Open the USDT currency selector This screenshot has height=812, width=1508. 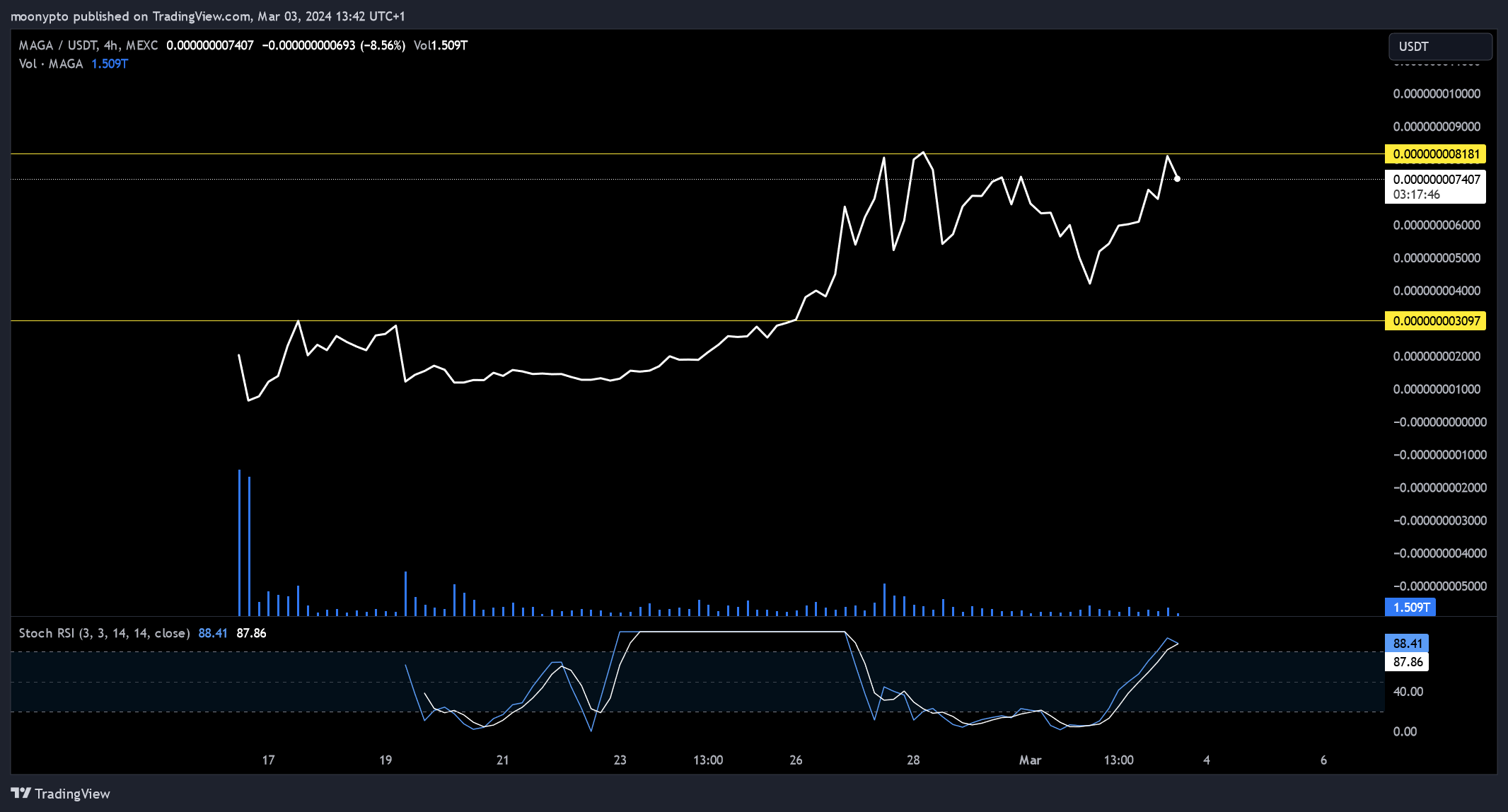(x=1440, y=47)
